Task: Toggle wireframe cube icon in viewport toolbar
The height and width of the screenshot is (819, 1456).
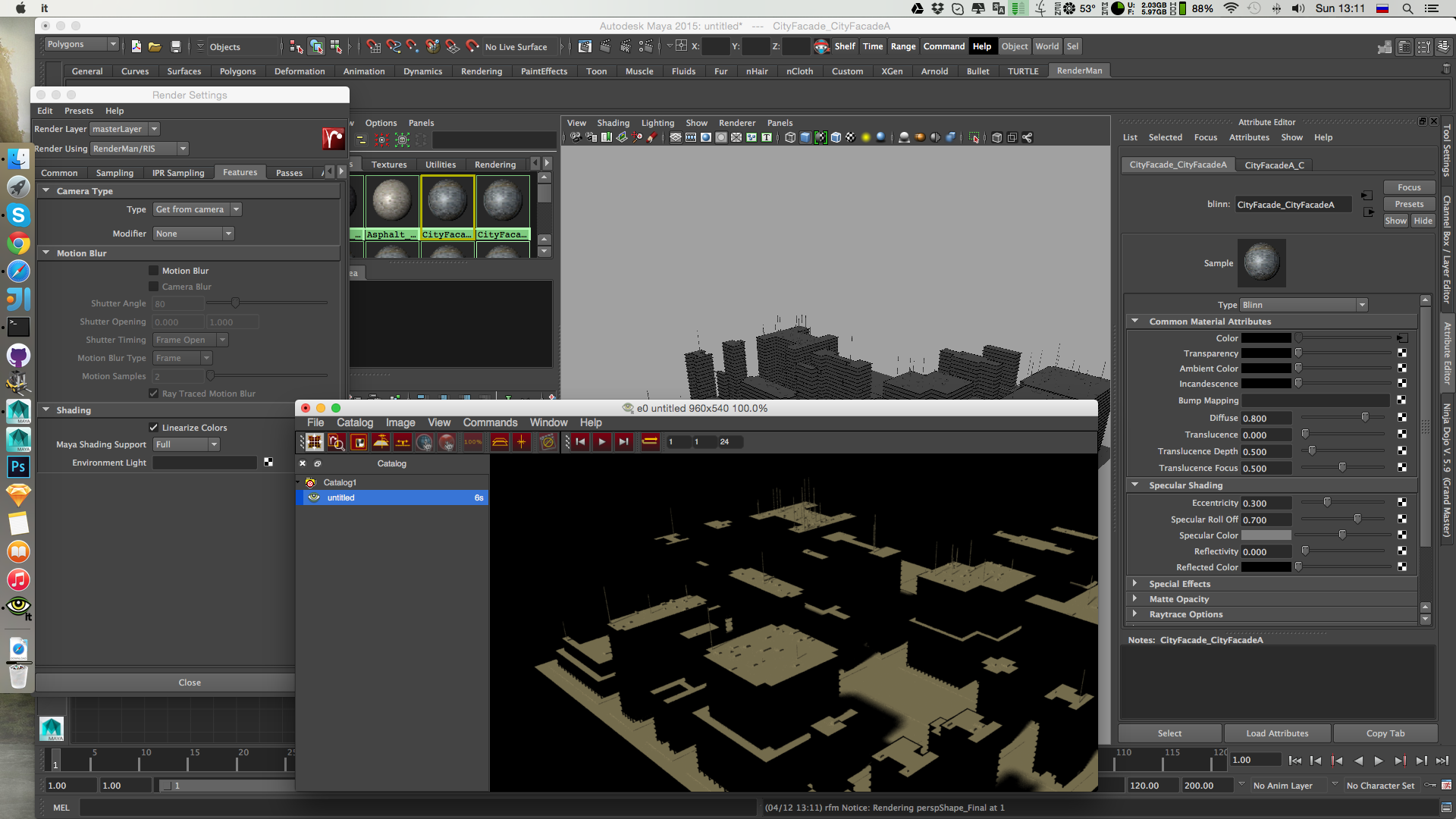Action: click(x=790, y=137)
